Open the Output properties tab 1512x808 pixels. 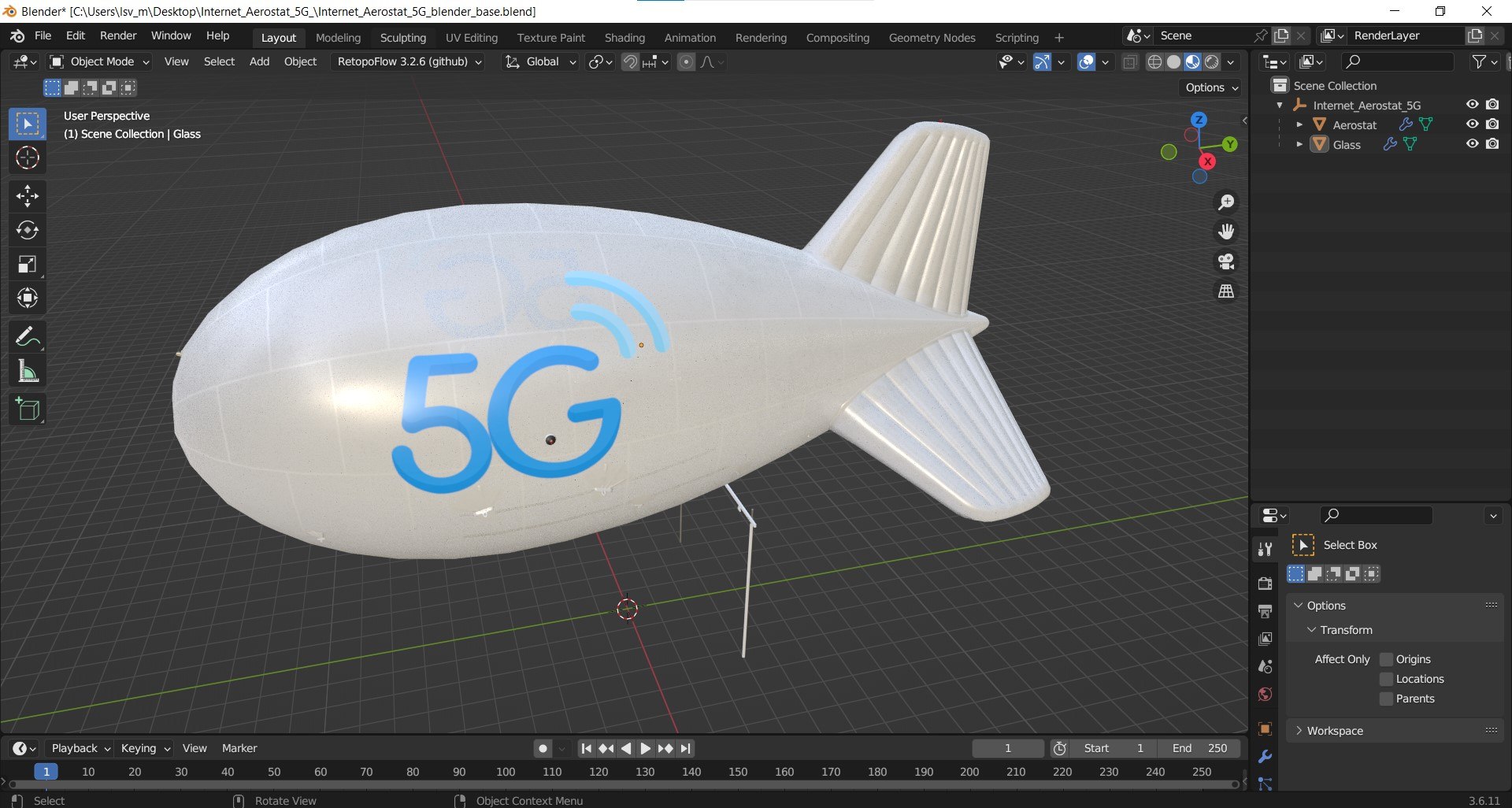1266,611
